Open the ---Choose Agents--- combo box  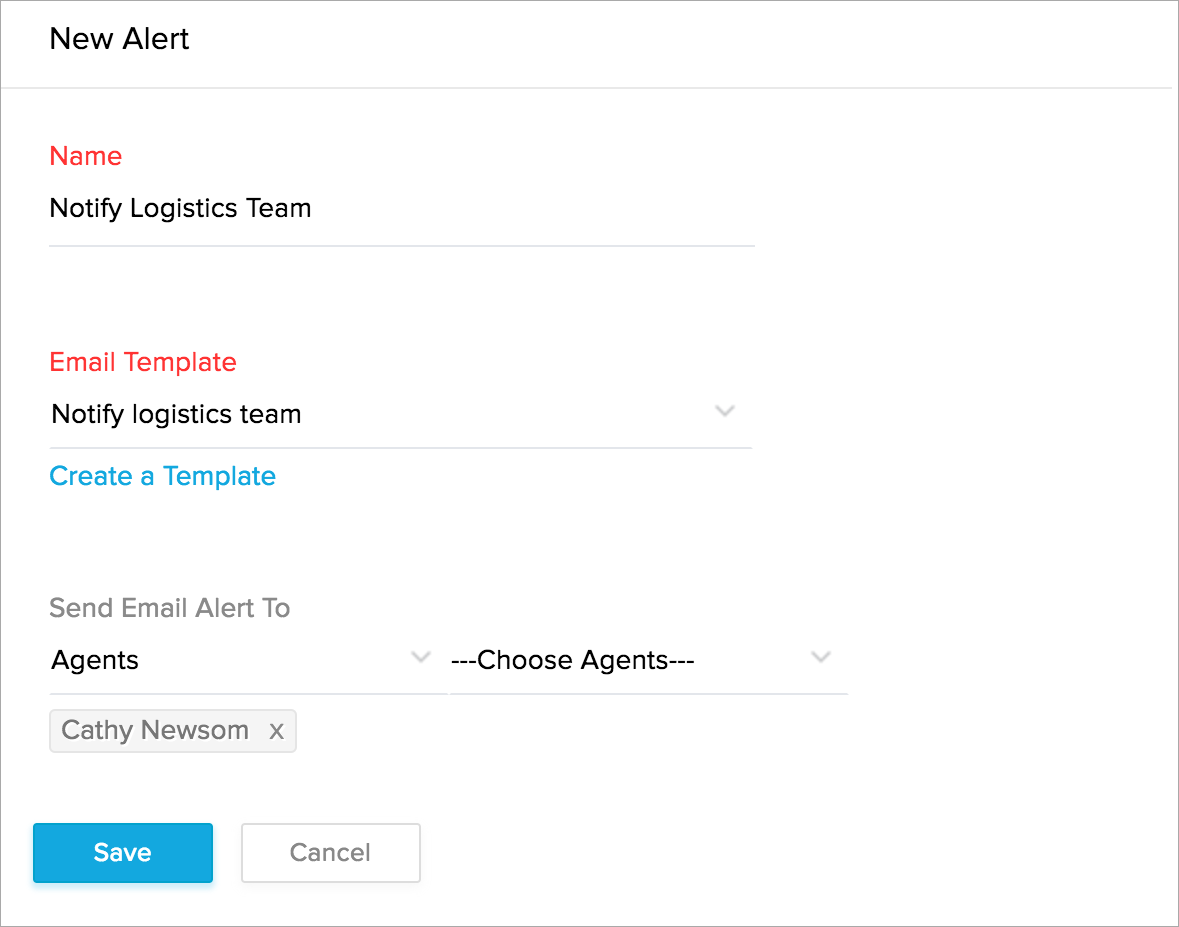[640, 660]
